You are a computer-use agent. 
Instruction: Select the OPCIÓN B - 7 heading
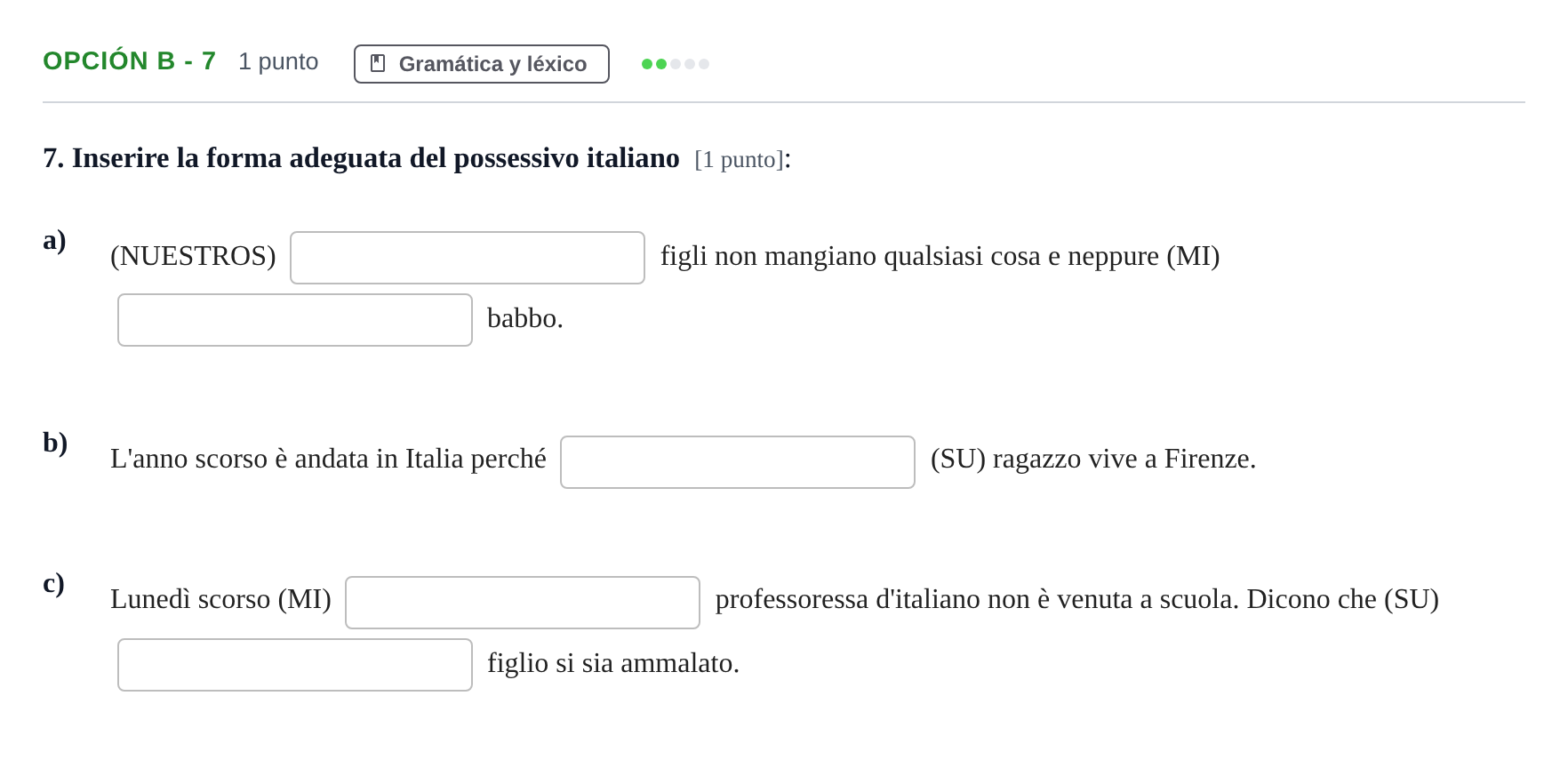point(130,61)
